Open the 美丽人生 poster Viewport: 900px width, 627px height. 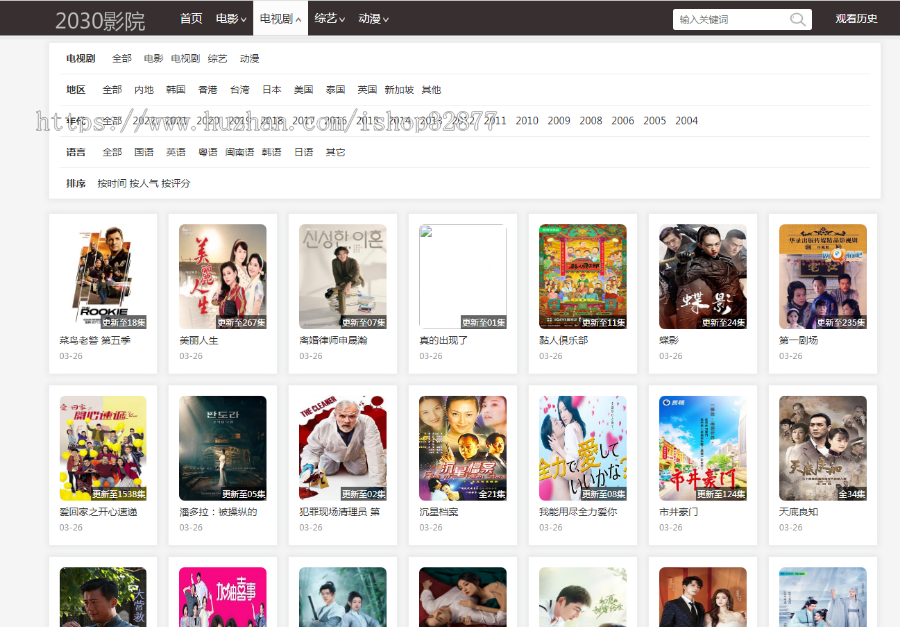pyautogui.click(x=223, y=276)
